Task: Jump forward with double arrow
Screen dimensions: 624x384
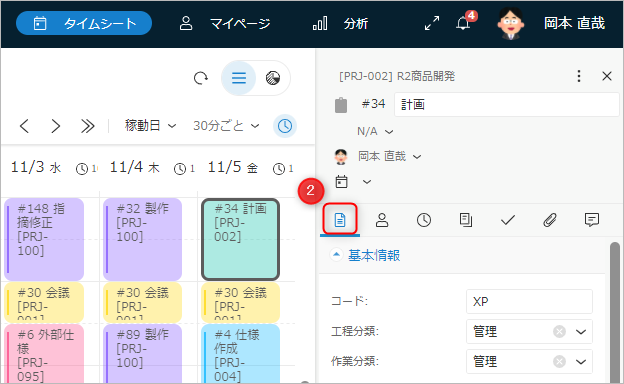Action: point(88,126)
